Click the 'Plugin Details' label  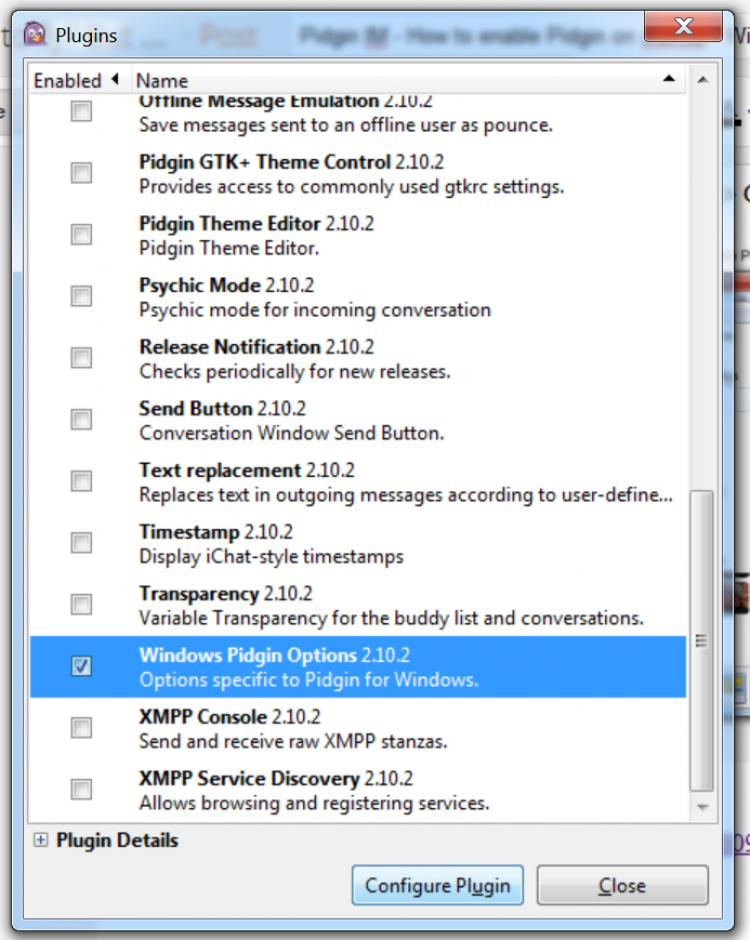point(117,840)
